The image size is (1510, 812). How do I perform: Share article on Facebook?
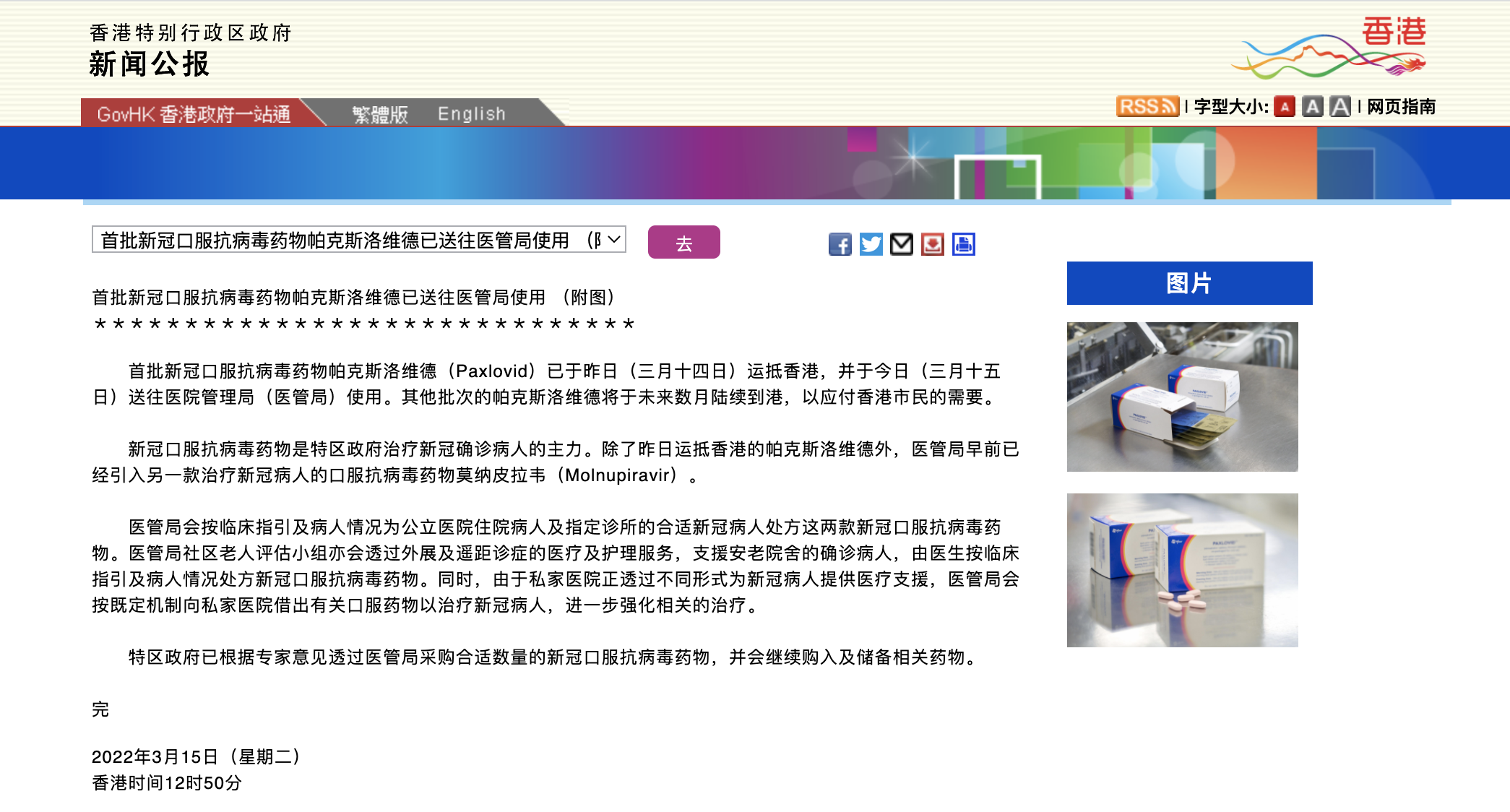tap(840, 244)
